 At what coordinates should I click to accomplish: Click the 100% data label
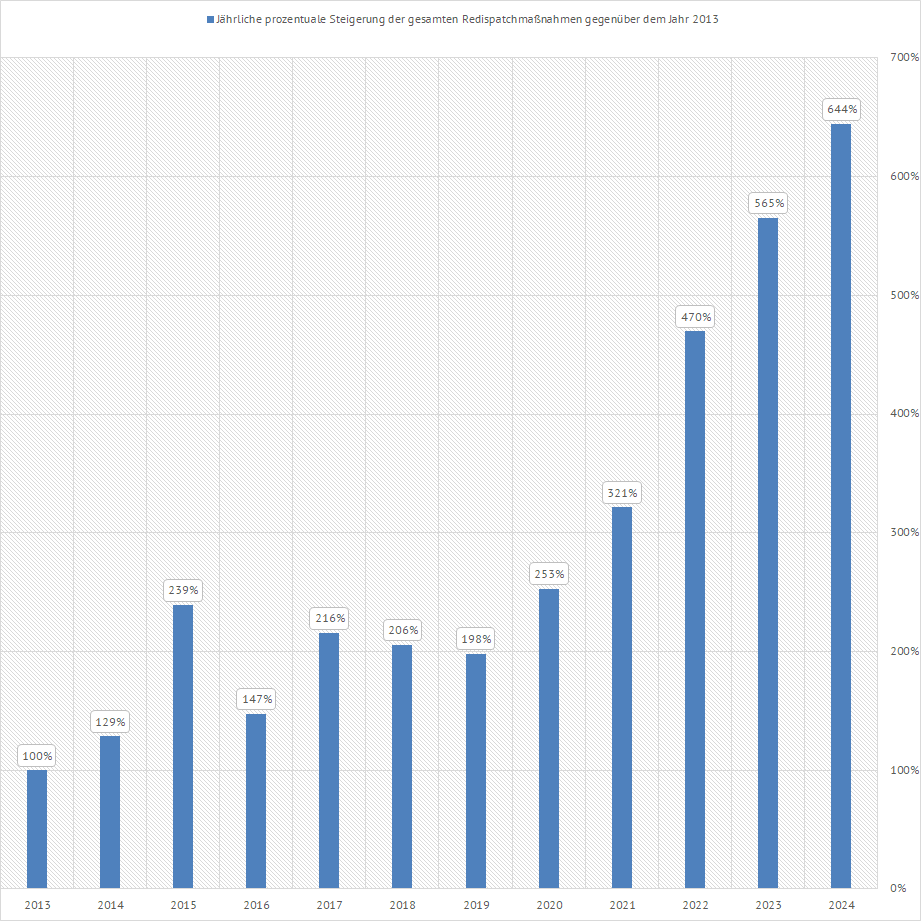(37, 756)
